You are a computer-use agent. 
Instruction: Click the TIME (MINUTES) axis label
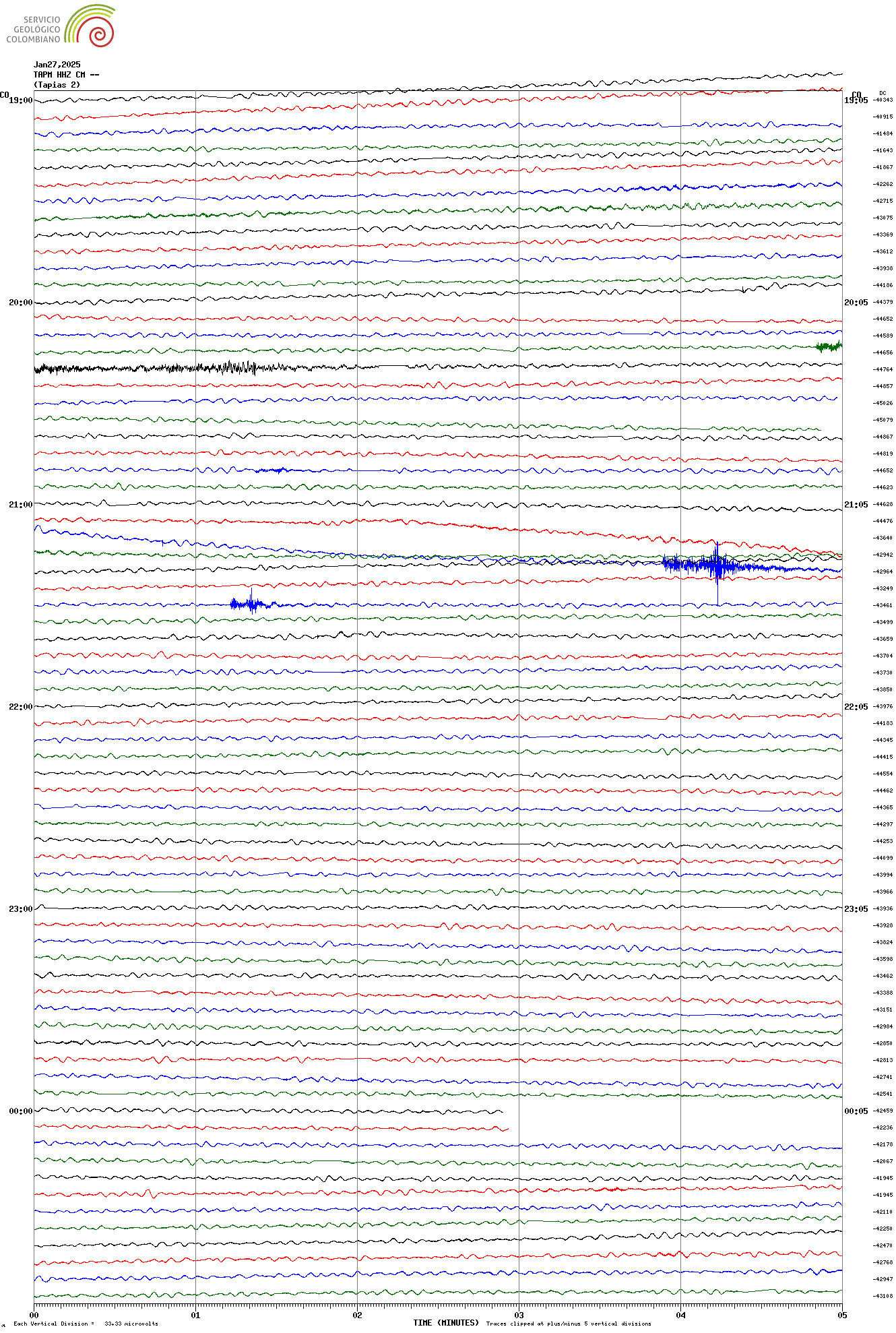tap(446, 1323)
